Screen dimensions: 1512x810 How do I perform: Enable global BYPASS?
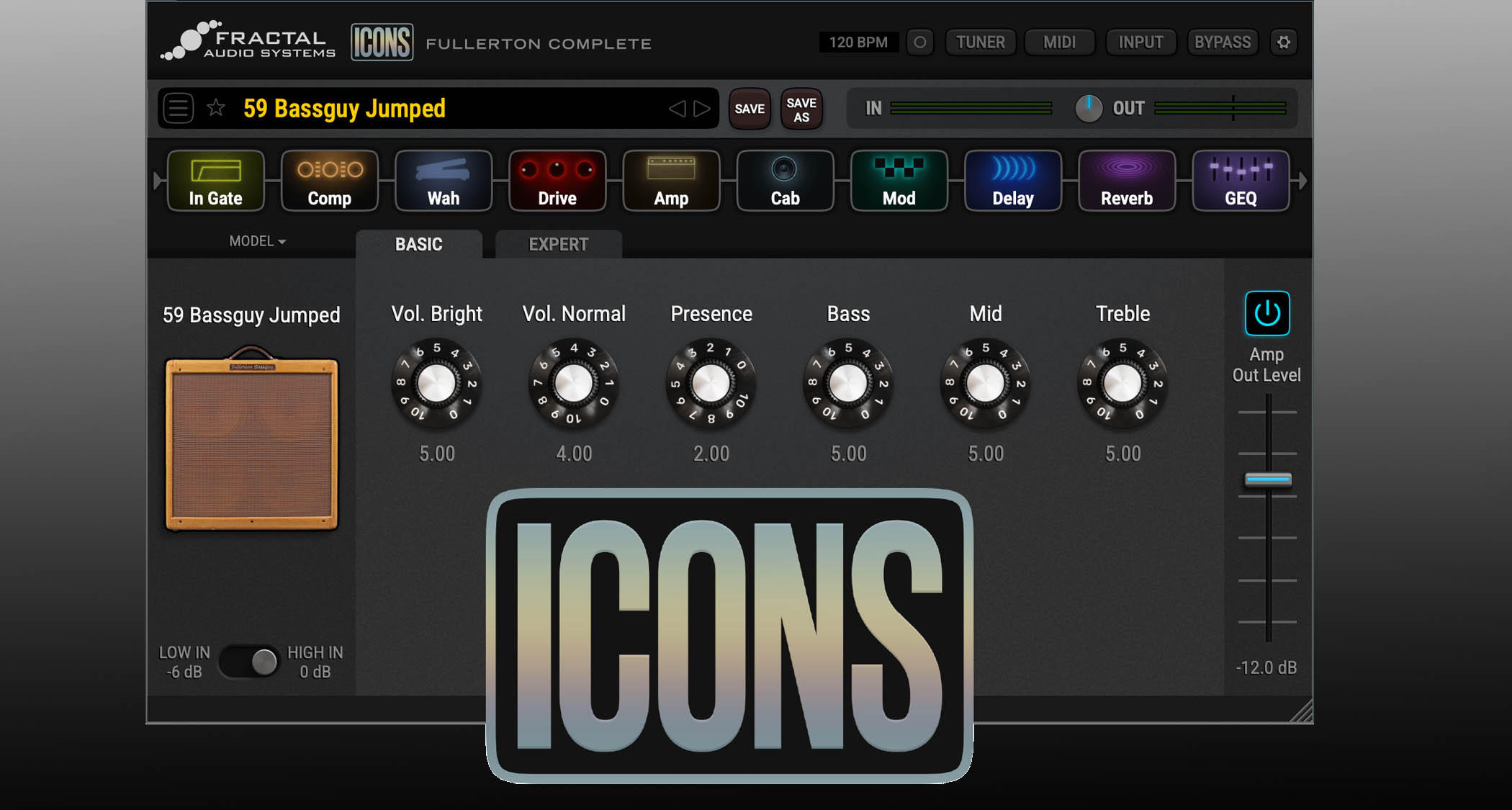click(x=1222, y=42)
